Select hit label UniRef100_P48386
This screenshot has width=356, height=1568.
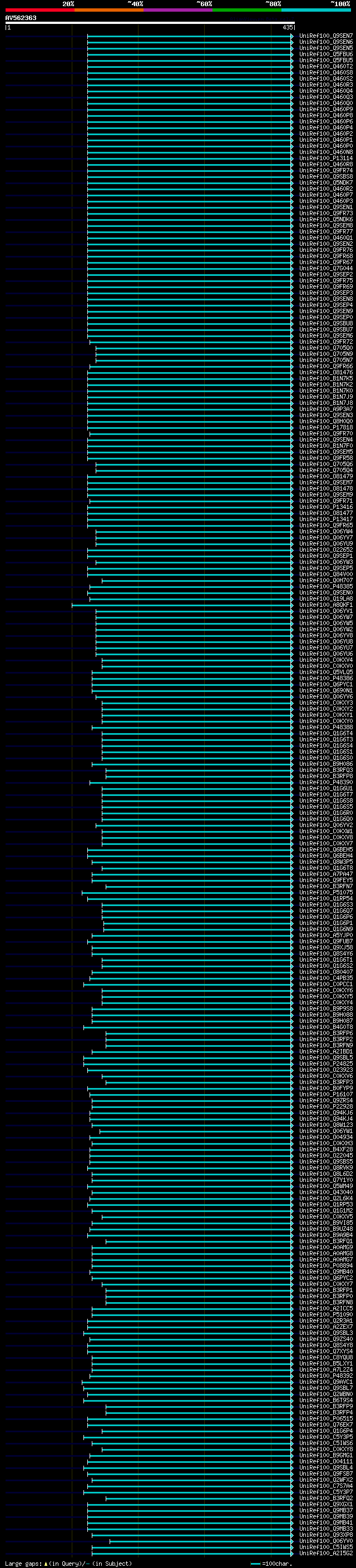[326, 679]
